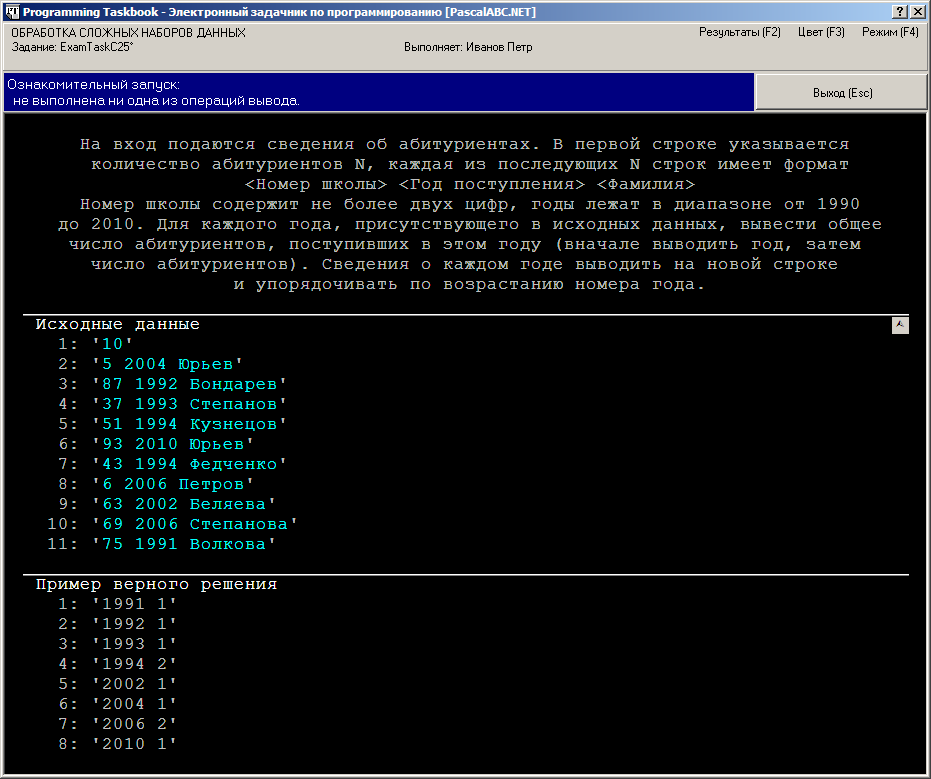This screenshot has width=931, height=779.
Task: Click the help question mark button
Action: pos(900,12)
